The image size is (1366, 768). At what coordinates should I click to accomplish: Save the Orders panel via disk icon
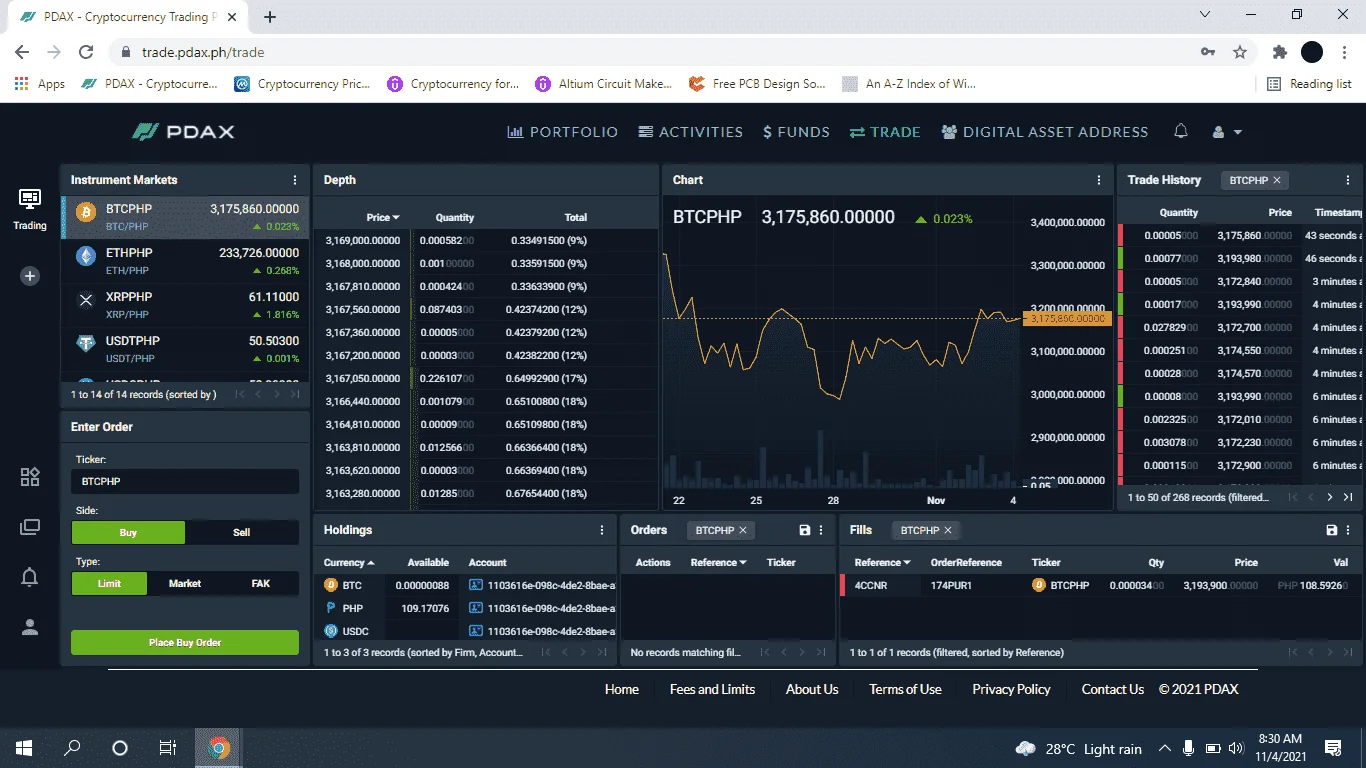pos(805,530)
